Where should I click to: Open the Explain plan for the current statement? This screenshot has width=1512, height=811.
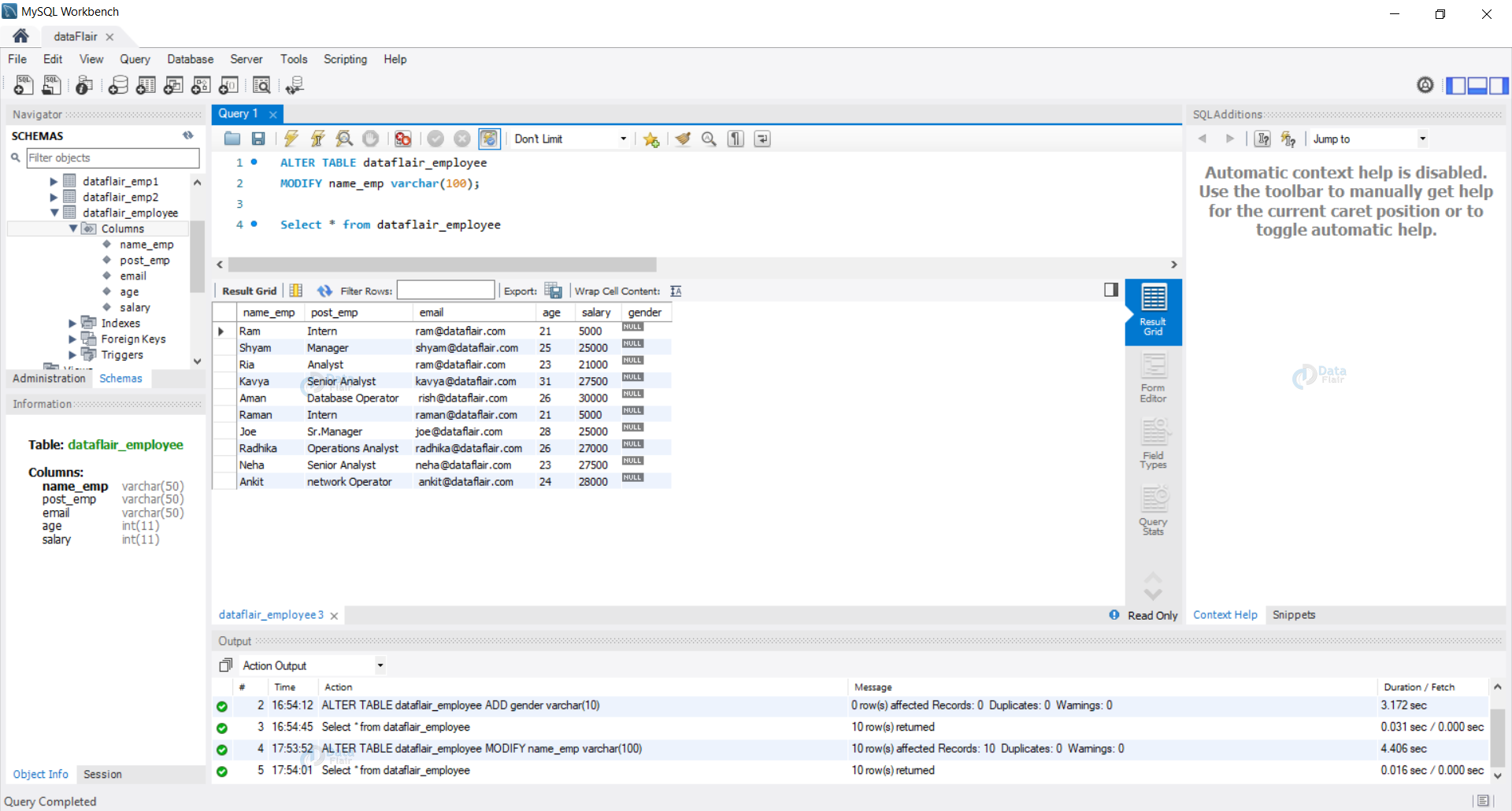coord(344,139)
